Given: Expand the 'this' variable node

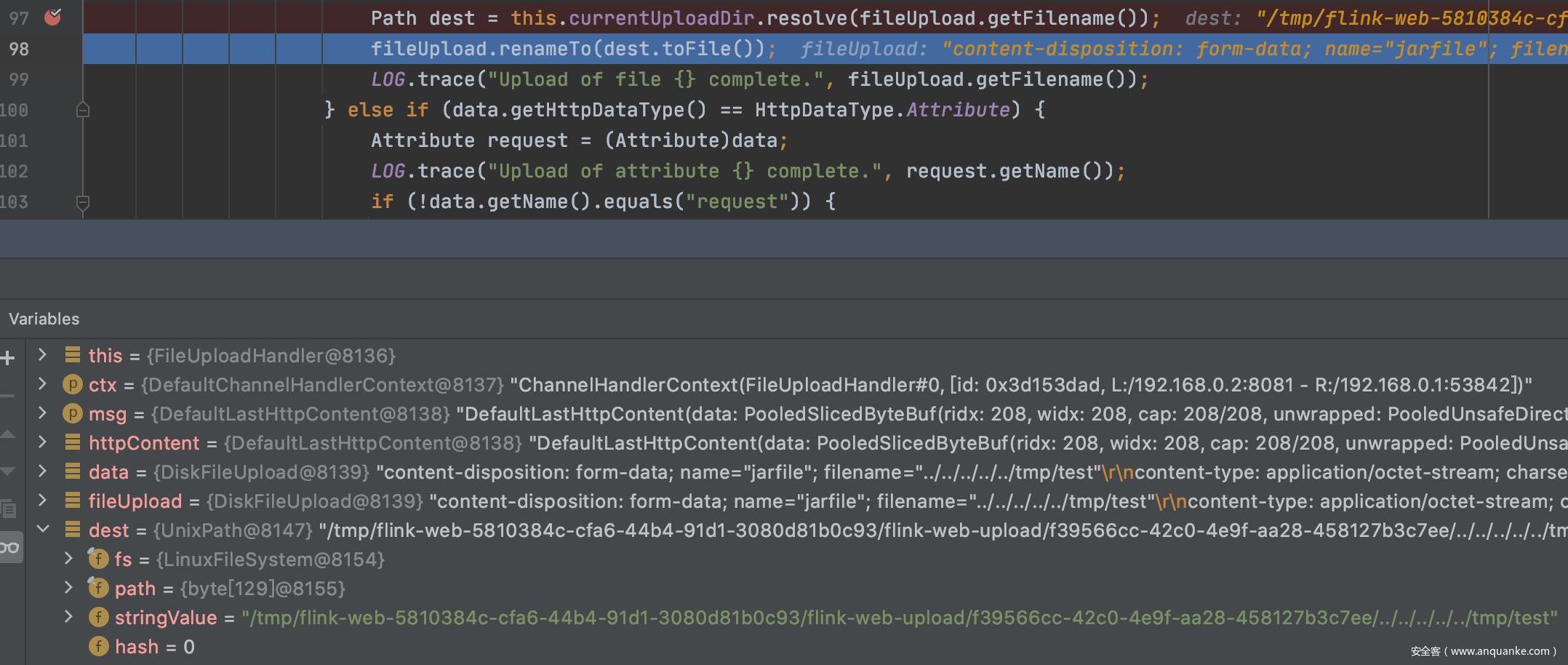Looking at the screenshot, I should pos(42,355).
